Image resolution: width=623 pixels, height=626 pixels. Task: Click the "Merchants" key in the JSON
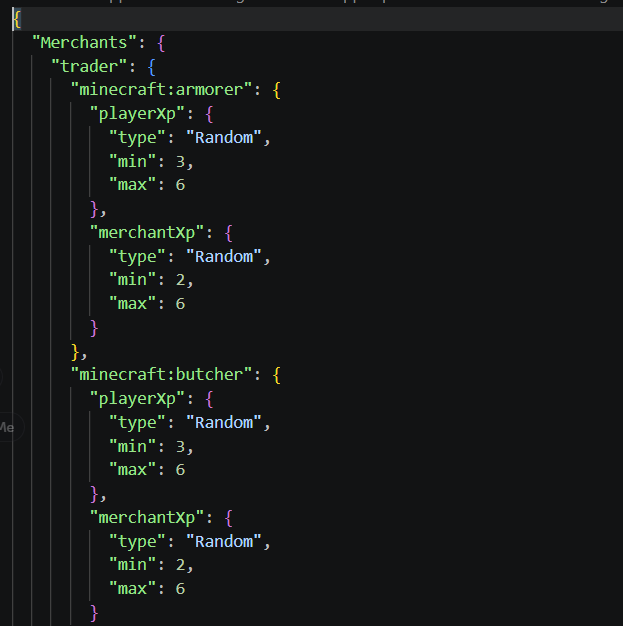click(x=84, y=42)
